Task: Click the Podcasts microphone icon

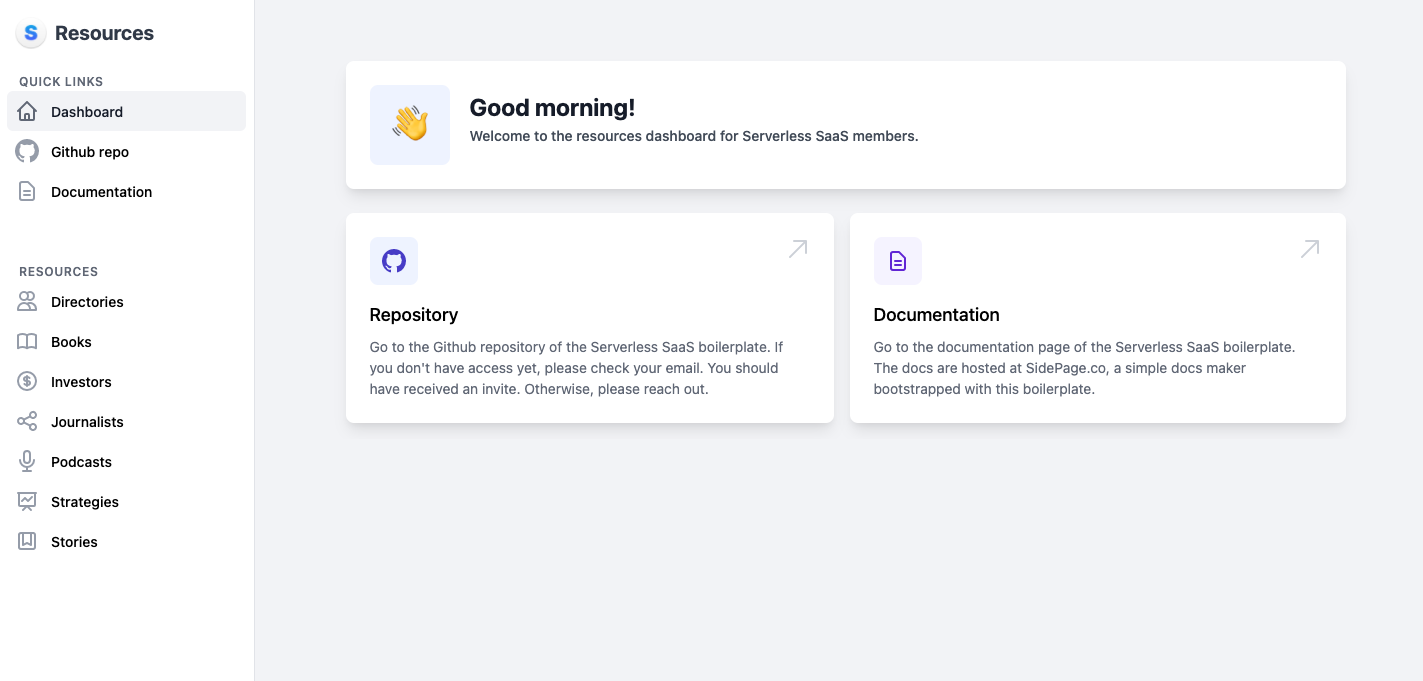Action: pyautogui.click(x=27, y=461)
